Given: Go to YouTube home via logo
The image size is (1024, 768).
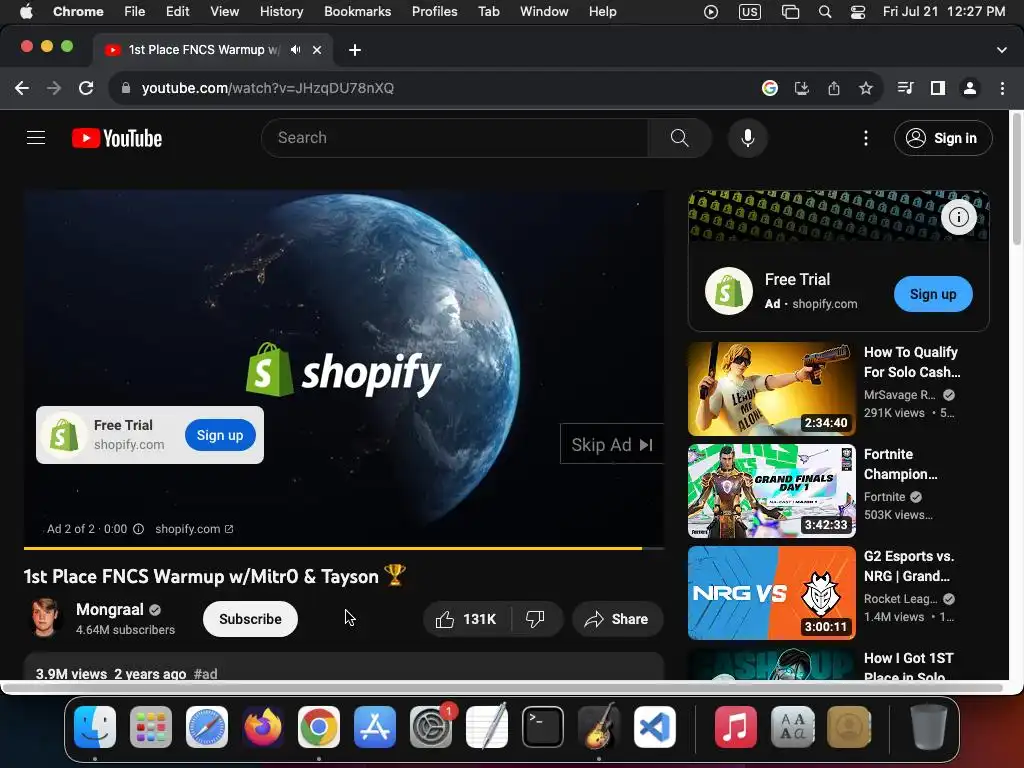Looking at the screenshot, I should (117, 138).
